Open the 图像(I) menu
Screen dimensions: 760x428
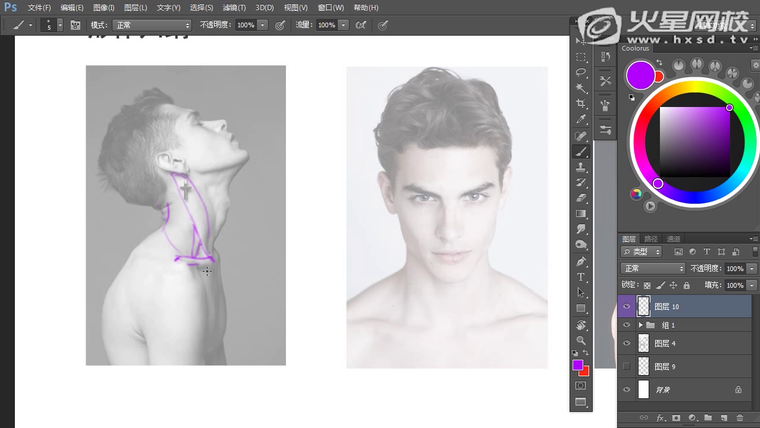point(102,7)
